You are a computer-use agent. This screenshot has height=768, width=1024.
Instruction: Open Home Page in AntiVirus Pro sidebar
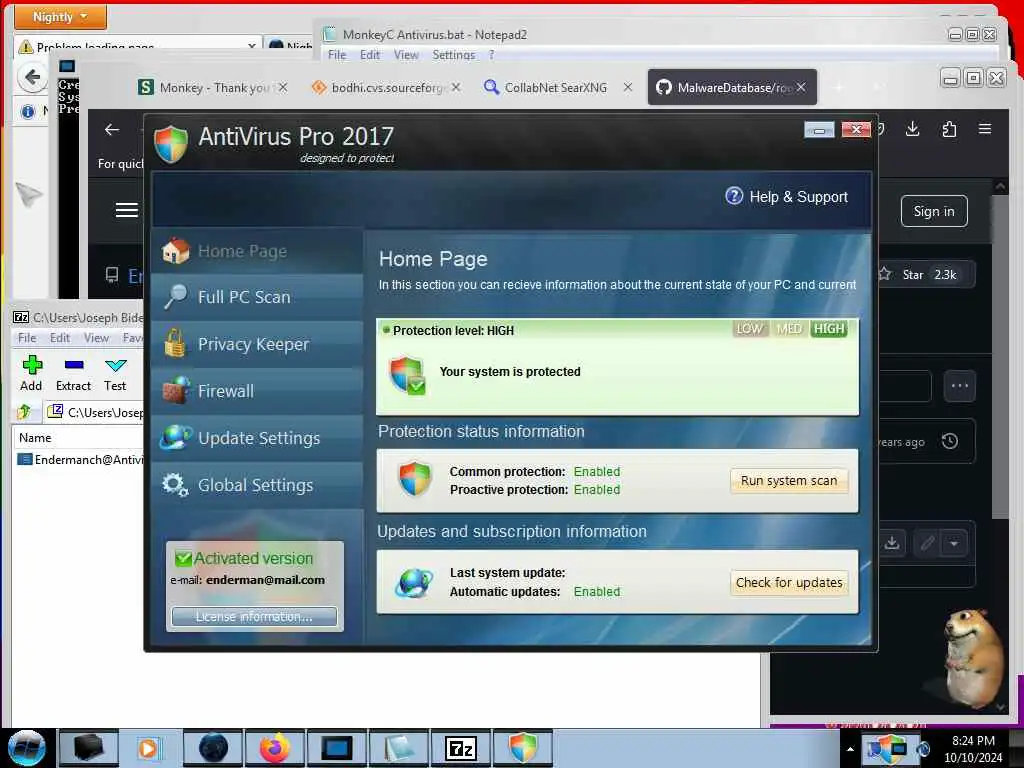coord(257,251)
